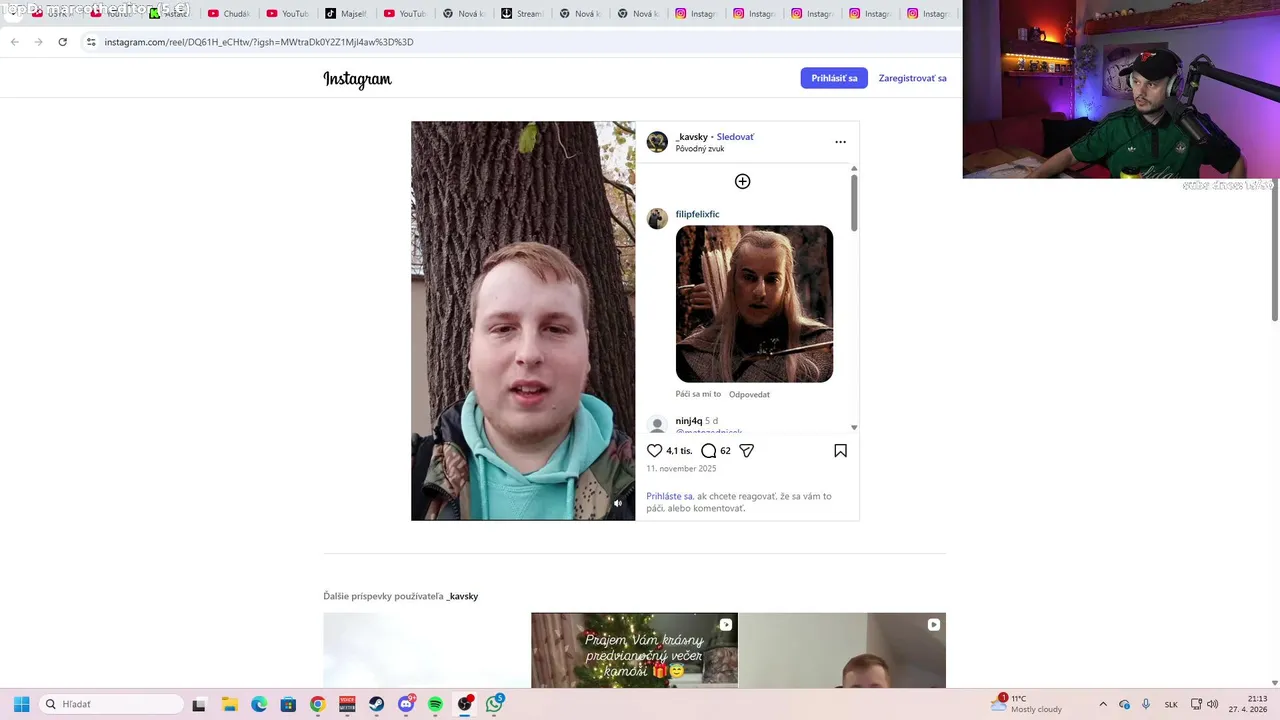Viewport: 1280px width, 720px height.
Task: Open the weather widget showing 11°C
Action: coord(1027,704)
